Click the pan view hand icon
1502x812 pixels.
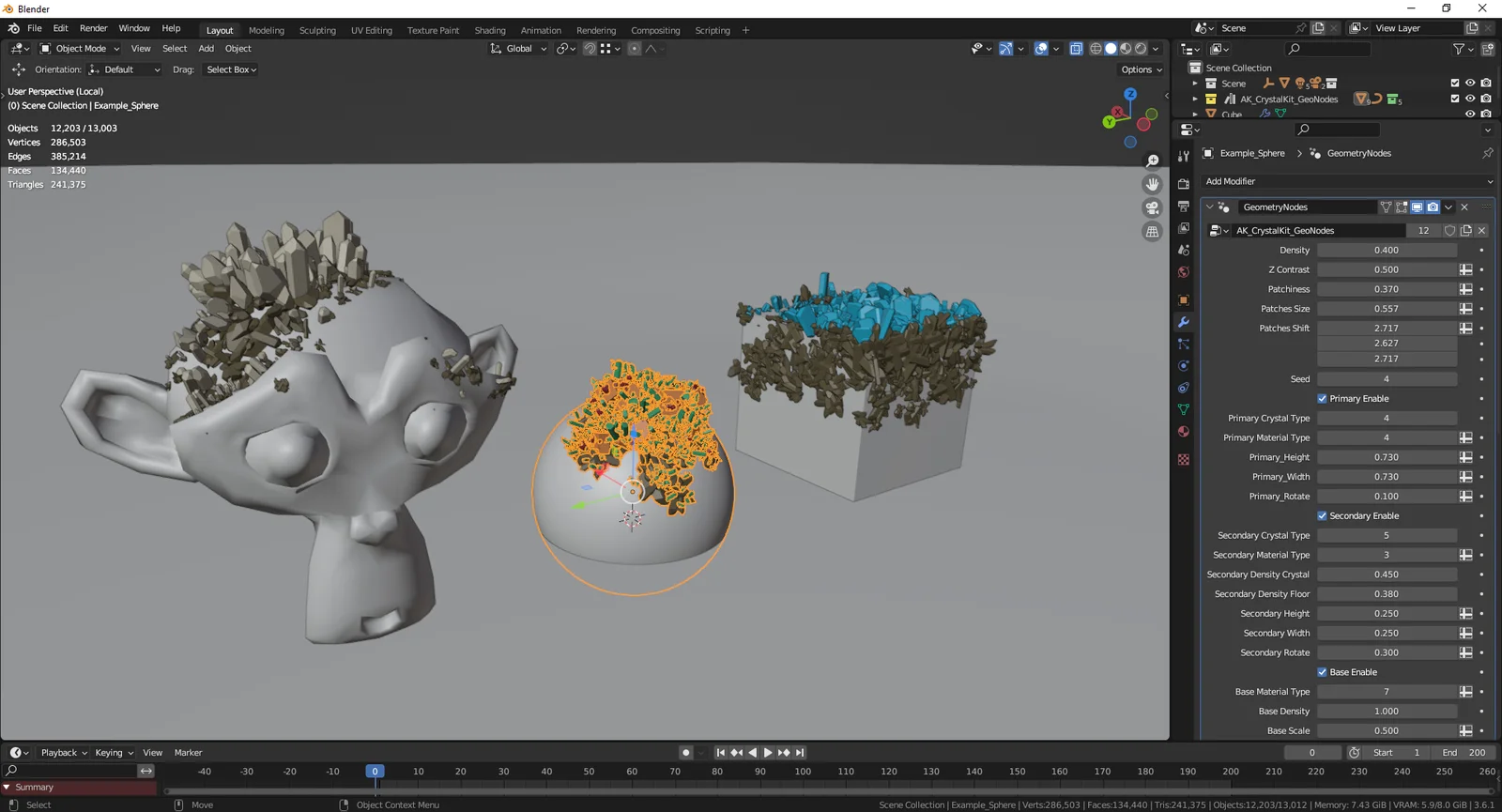click(1152, 185)
